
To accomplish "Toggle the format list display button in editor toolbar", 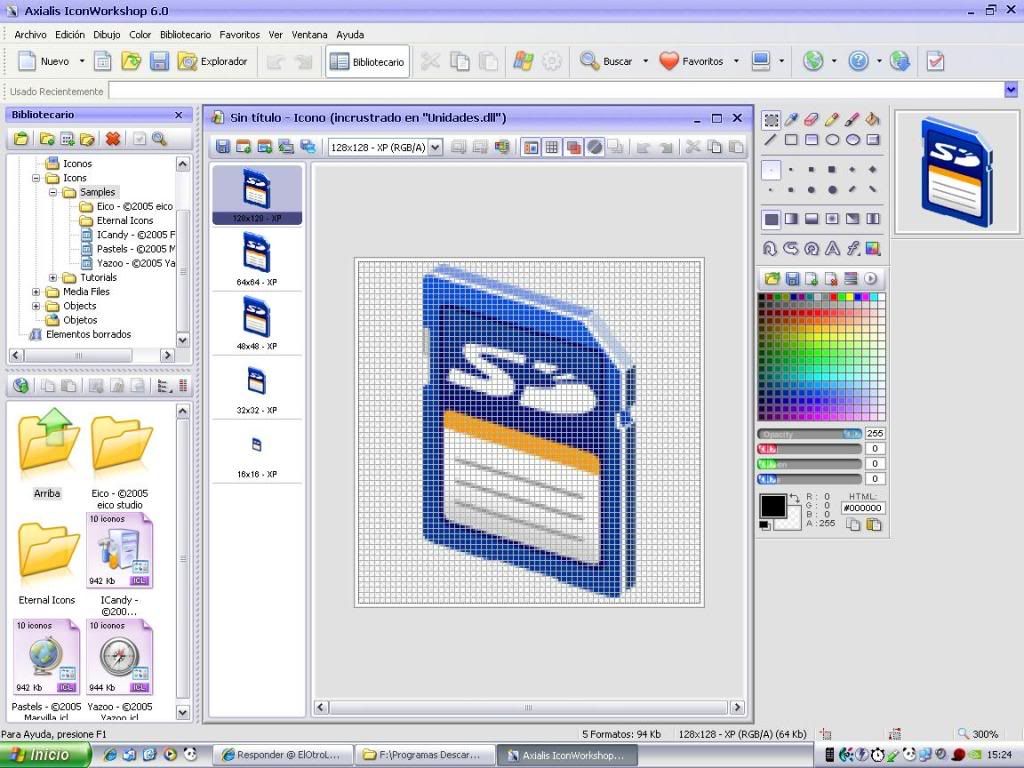I will click(531, 147).
